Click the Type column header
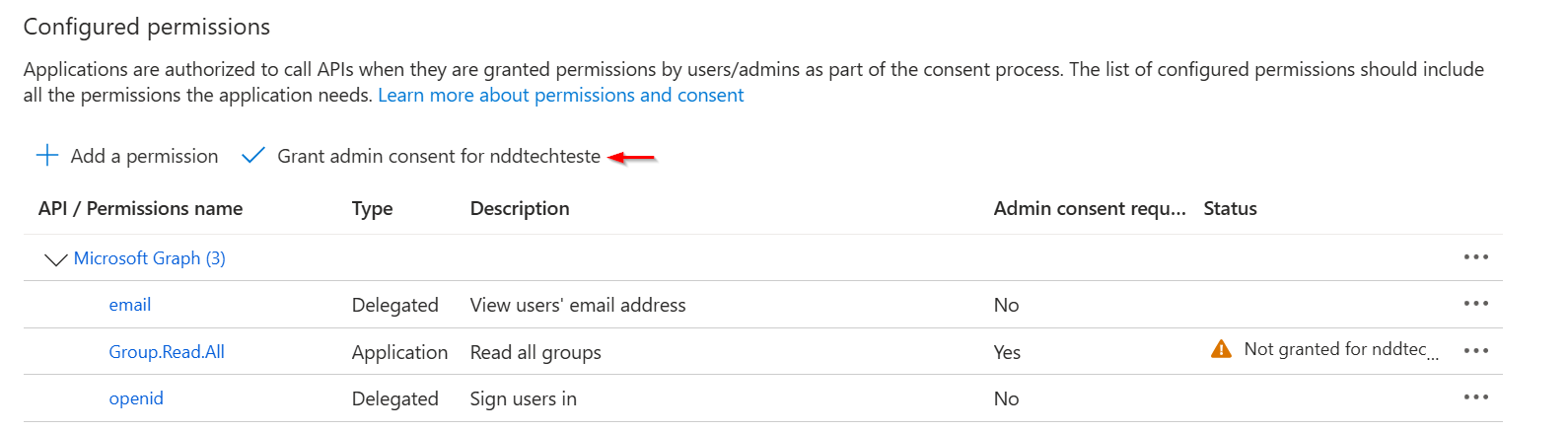This screenshot has width=1568, height=432. [x=372, y=208]
